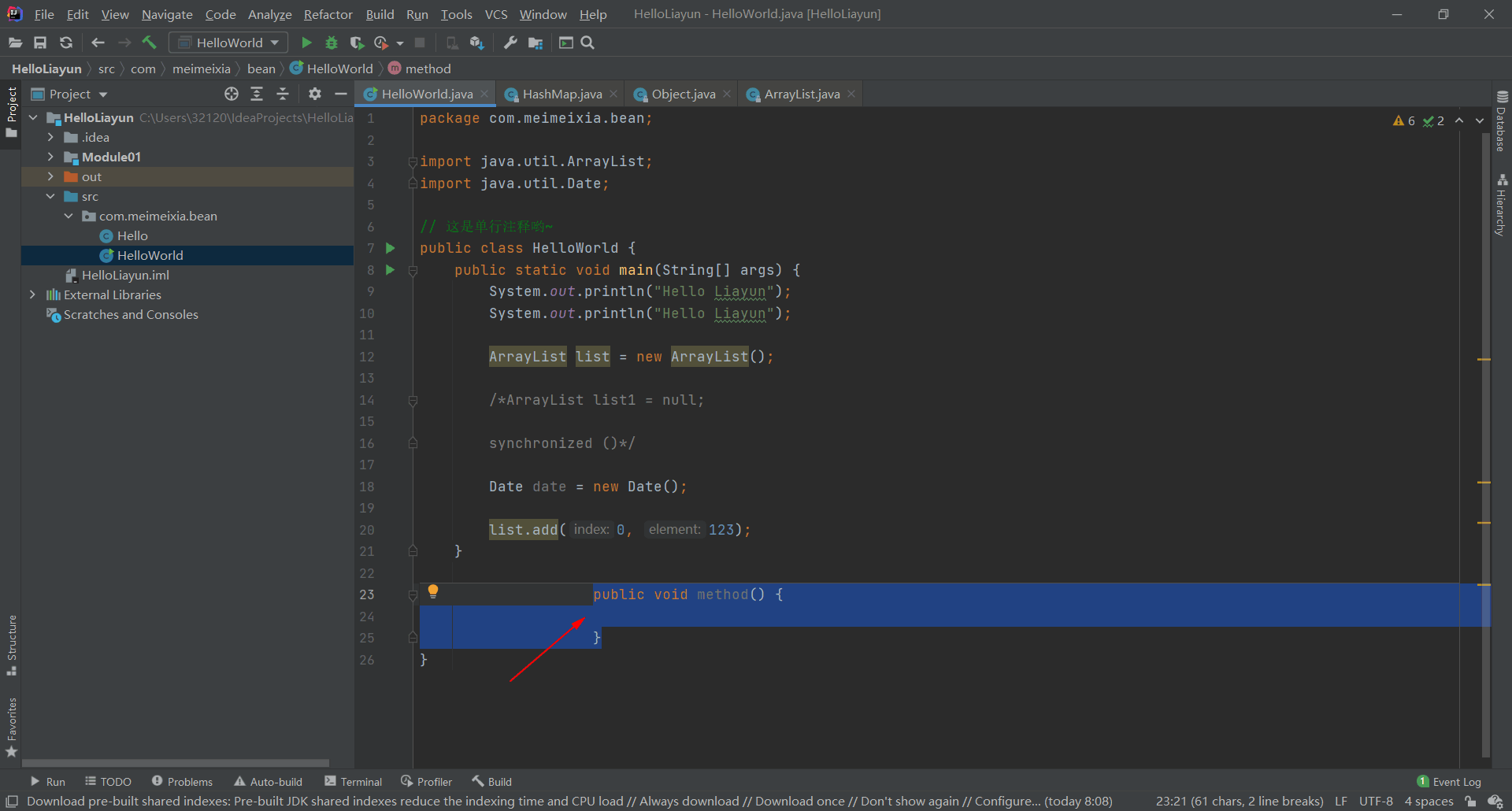Expand External Libraries node
1512x811 pixels.
32,294
